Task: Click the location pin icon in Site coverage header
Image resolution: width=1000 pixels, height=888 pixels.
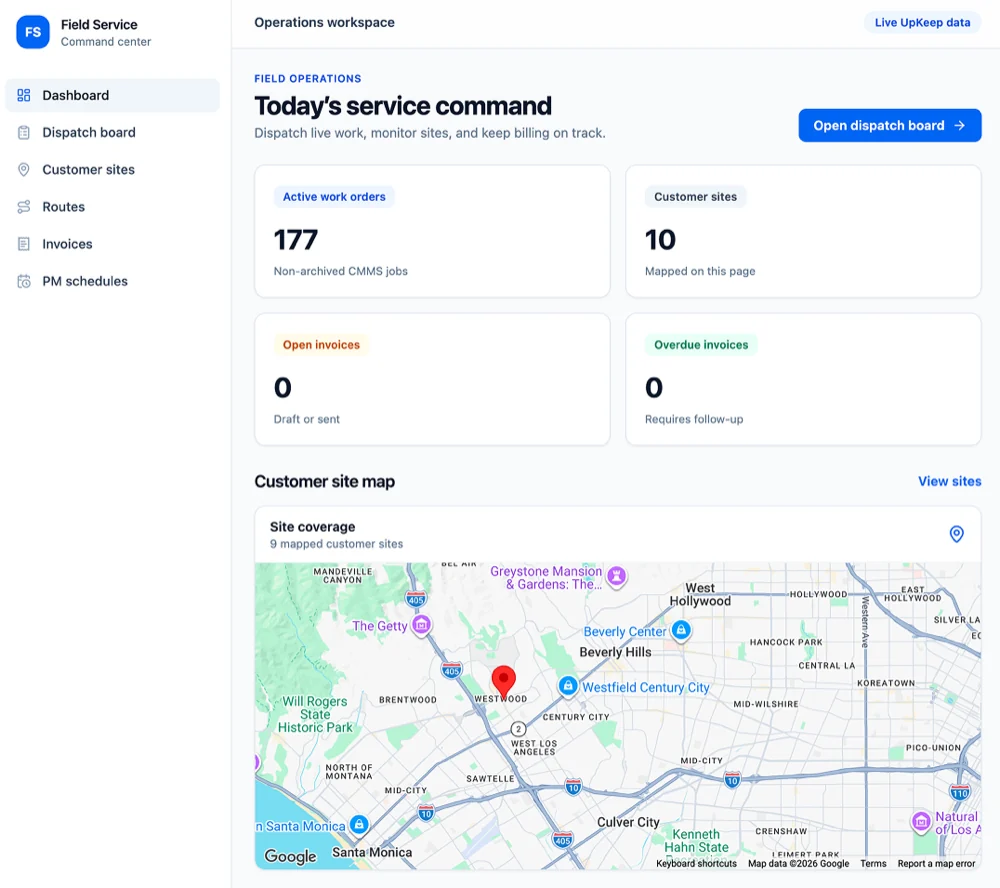Action: tap(956, 534)
